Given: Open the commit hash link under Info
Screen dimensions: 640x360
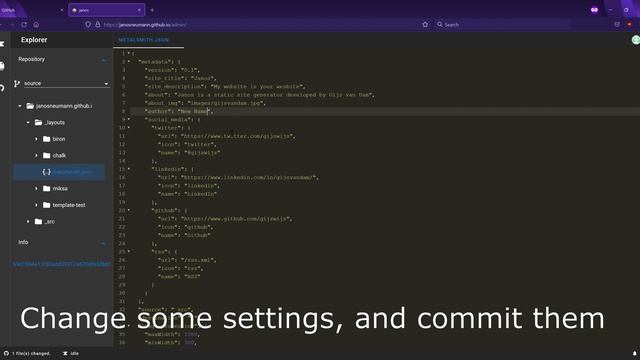Looking at the screenshot, I should pyautogui.click(x=61, y=264).
